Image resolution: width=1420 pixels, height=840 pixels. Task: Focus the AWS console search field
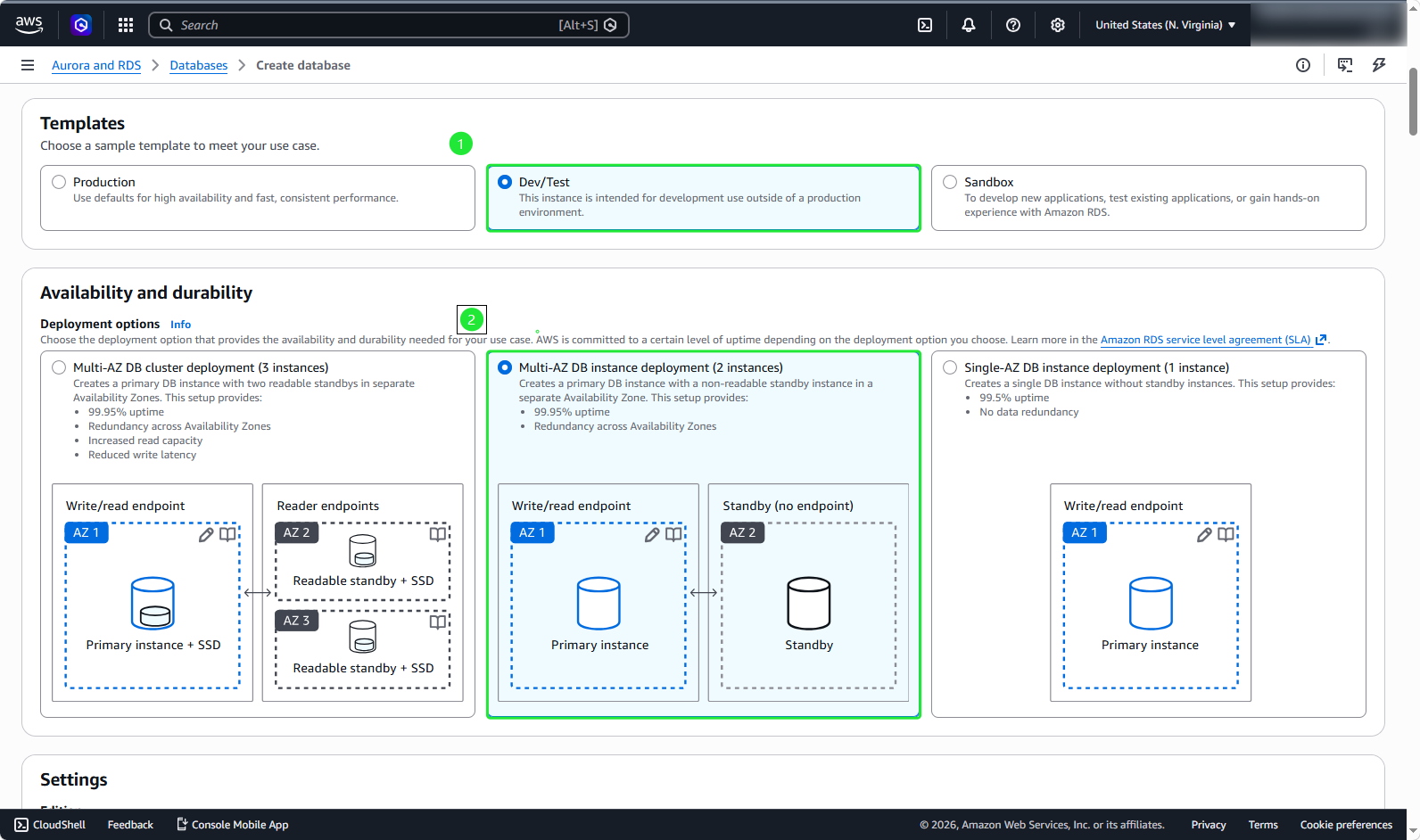pos(389,25)
